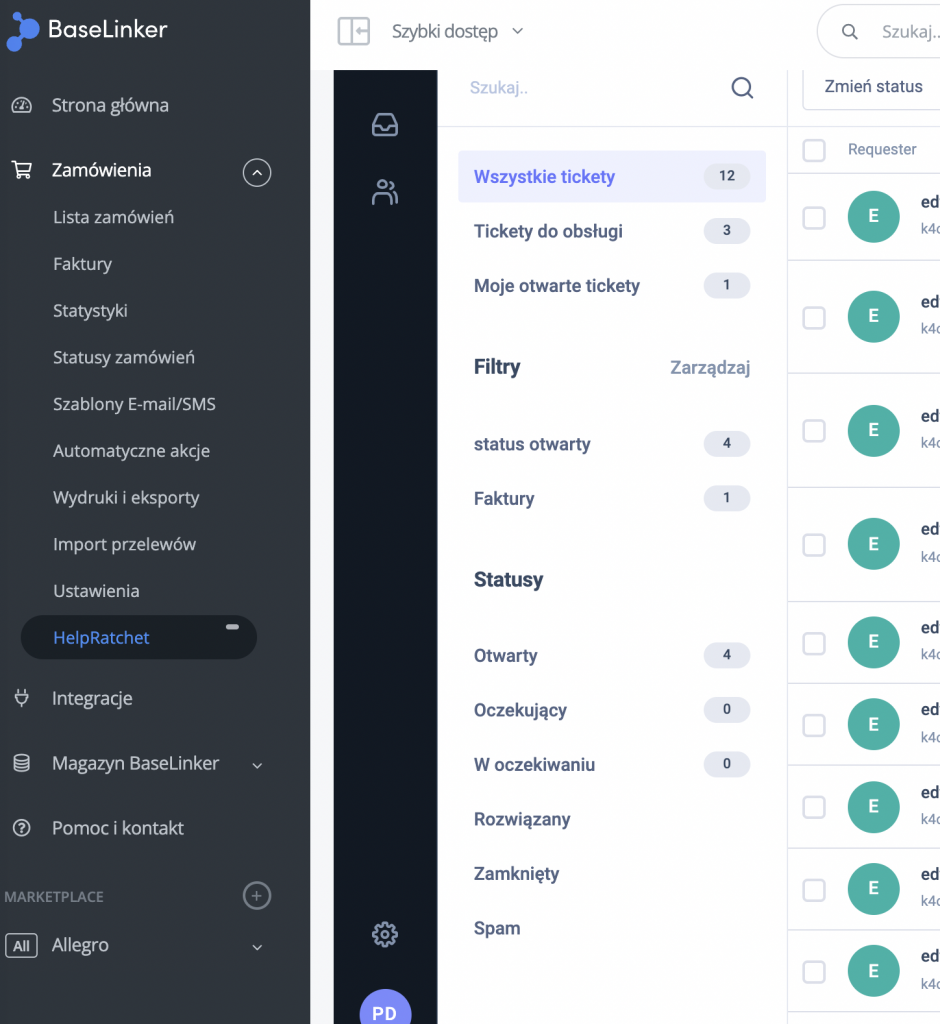940x1024 pixels.
Task: Tick the checkbox of the first ticket row
Action: [814, 217]
